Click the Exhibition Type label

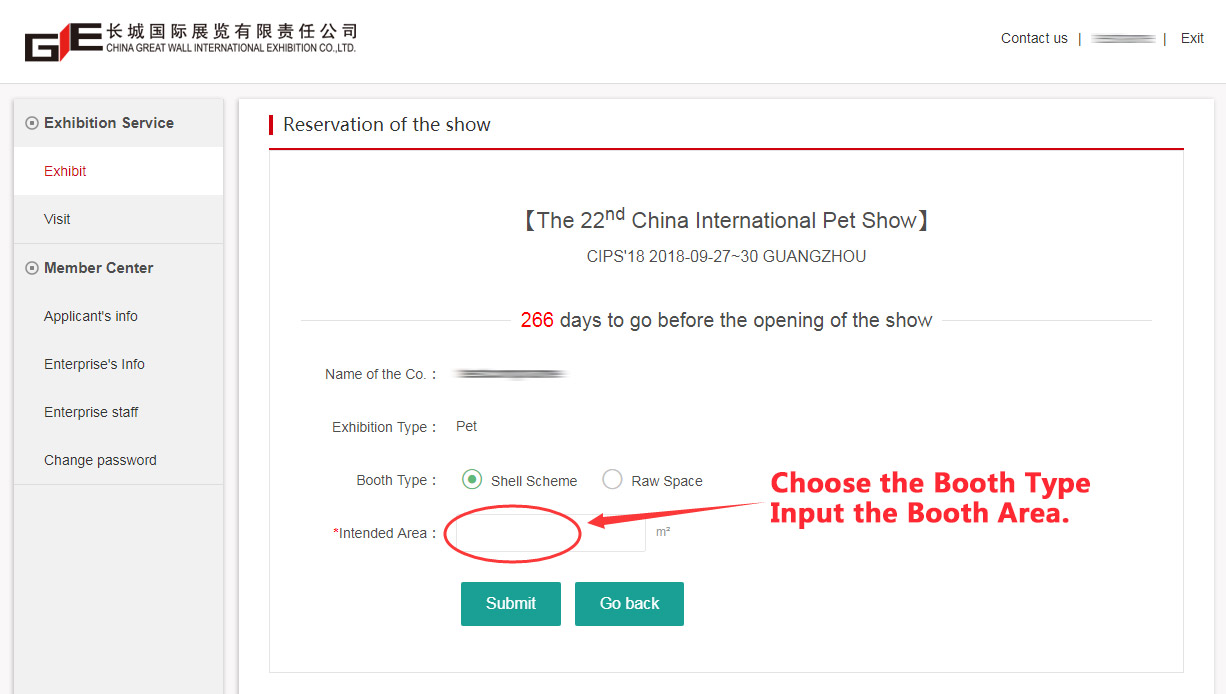(385, 427)
